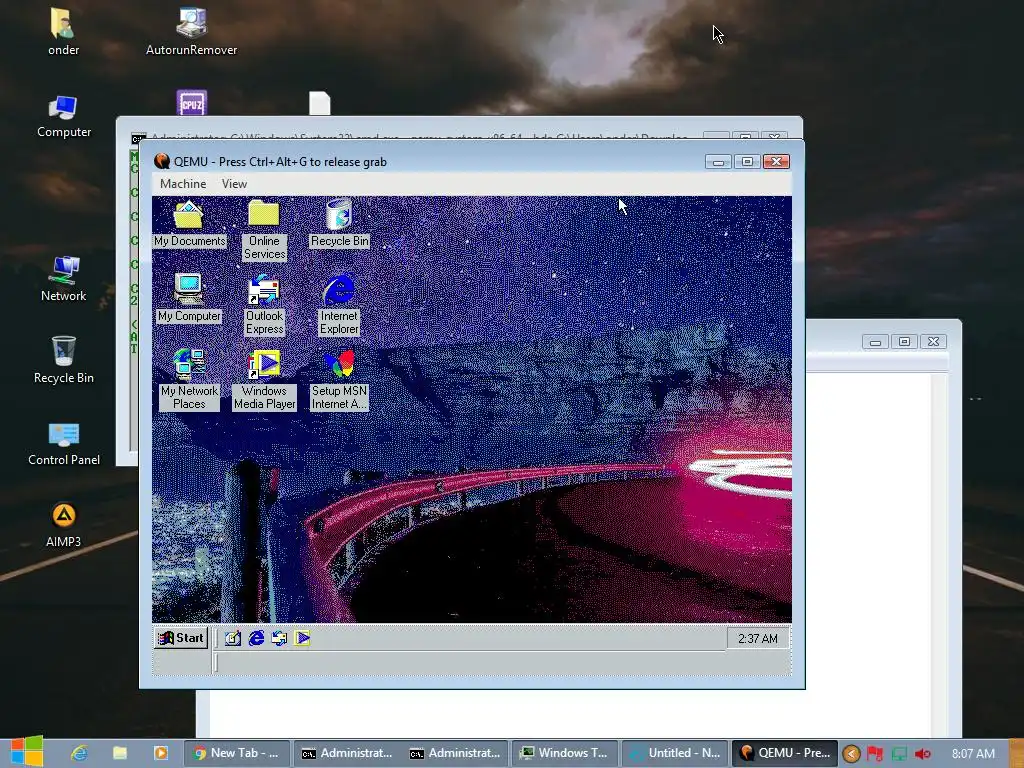This screenshot has height=768, width=1024.
Task: Select the Computer icon on host desktop
Action: pyautogui.click(x=63, y=116)
